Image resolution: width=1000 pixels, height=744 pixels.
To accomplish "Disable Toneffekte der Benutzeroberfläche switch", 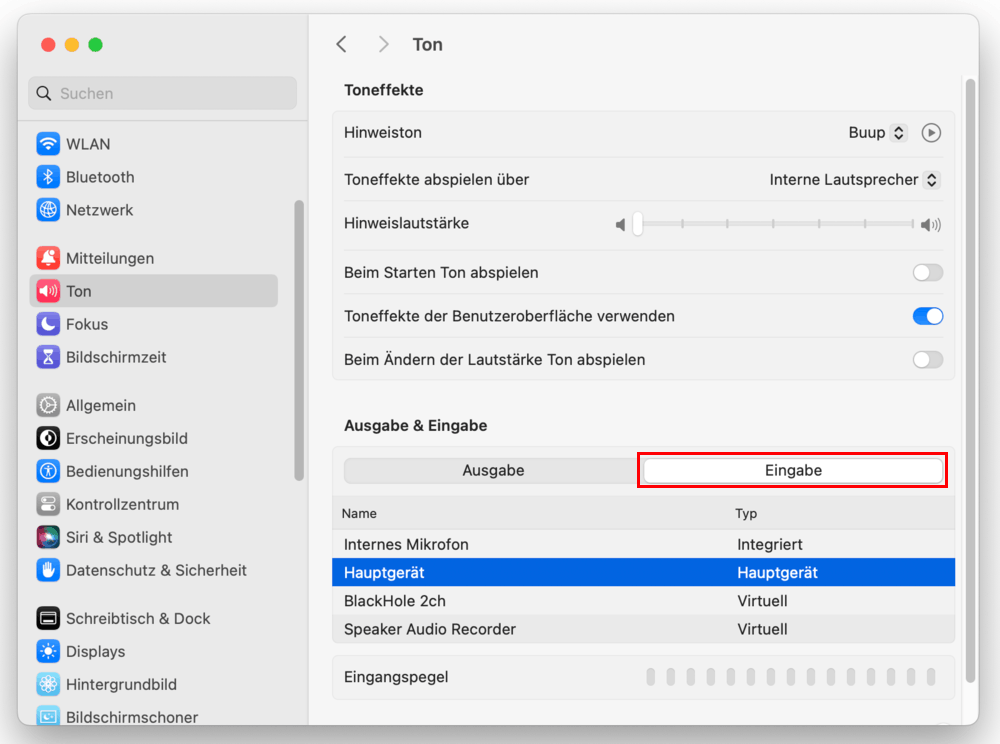I will [927, 316].
